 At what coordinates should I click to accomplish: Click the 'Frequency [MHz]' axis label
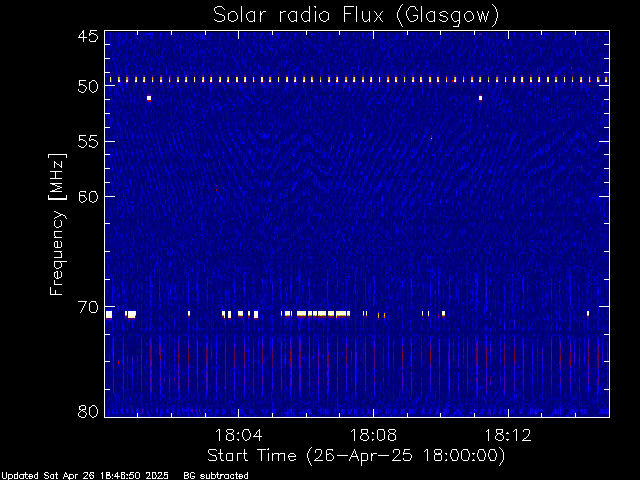click(58, 224)
